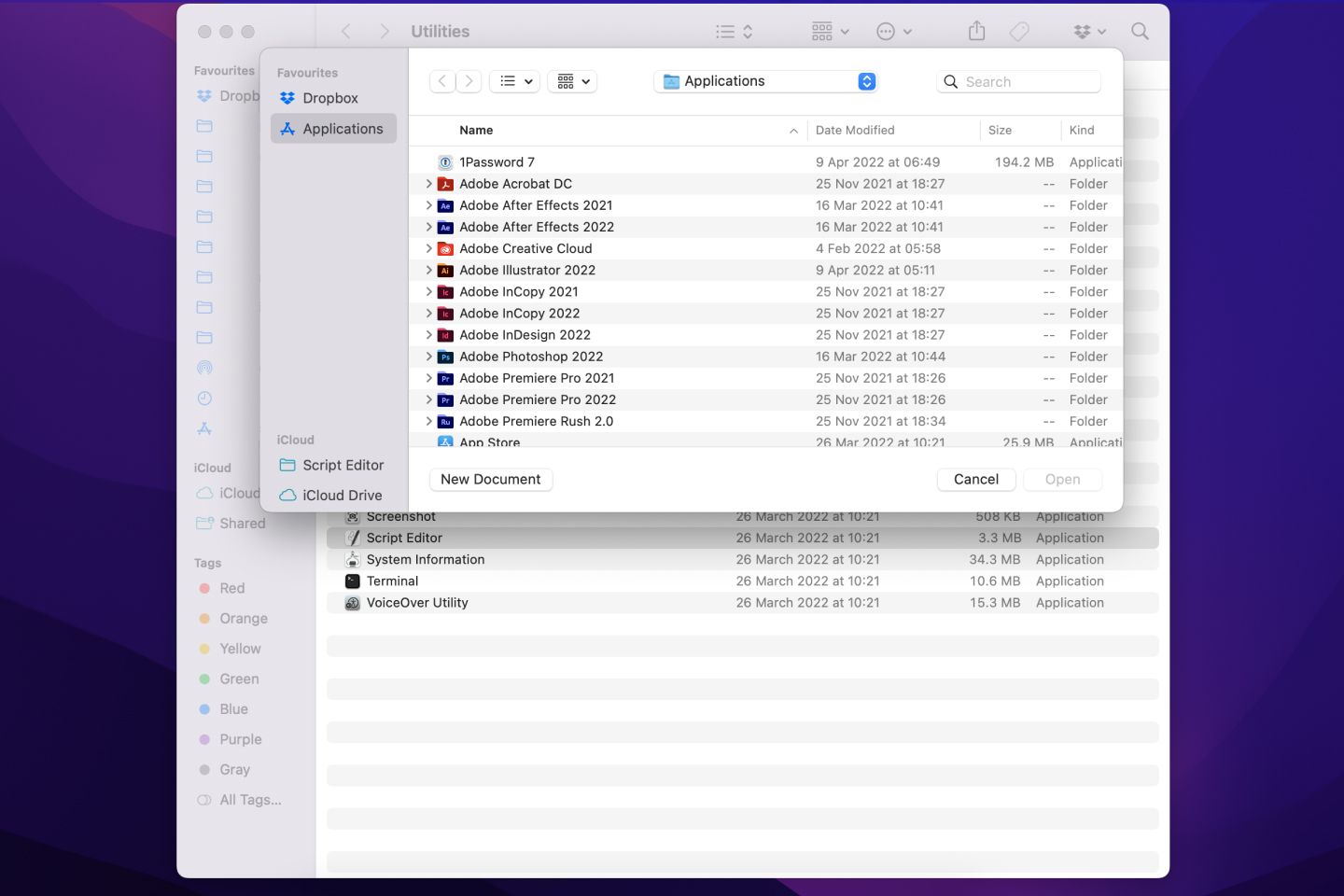Click VoiceOver Utility icon in Finder window
The image size is (1344, 896).
point(352,603)
